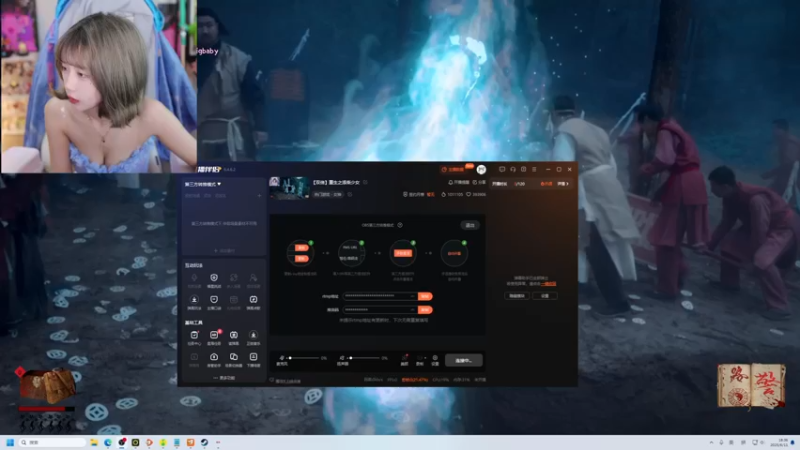
Task: Open Steam from the taskbar
Action: point(204,442)
